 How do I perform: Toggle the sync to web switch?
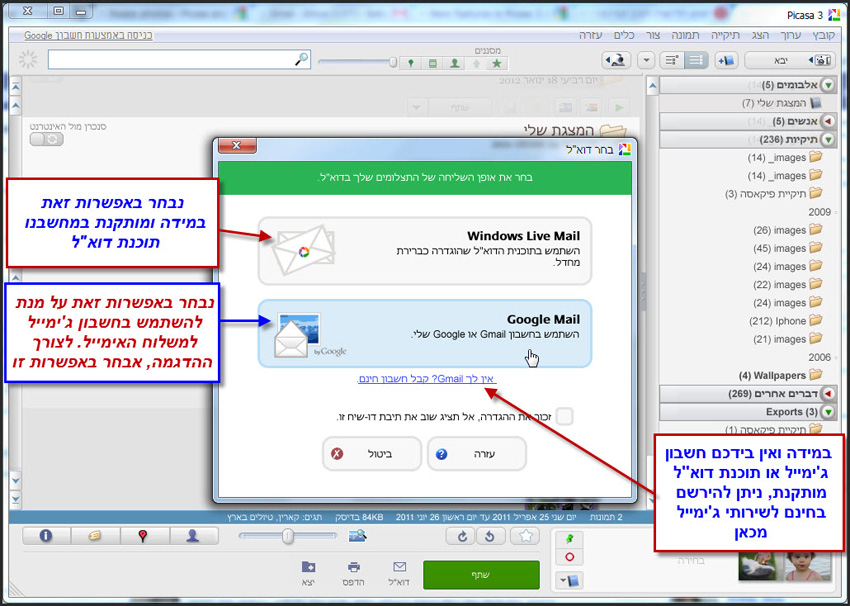[x=46, y=139]
